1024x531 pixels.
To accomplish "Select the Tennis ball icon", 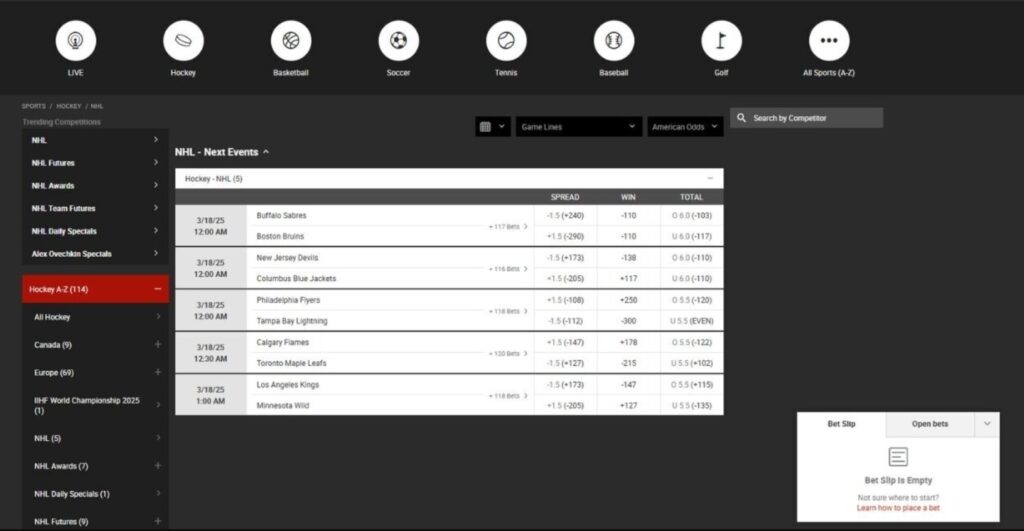I will 506,40.
